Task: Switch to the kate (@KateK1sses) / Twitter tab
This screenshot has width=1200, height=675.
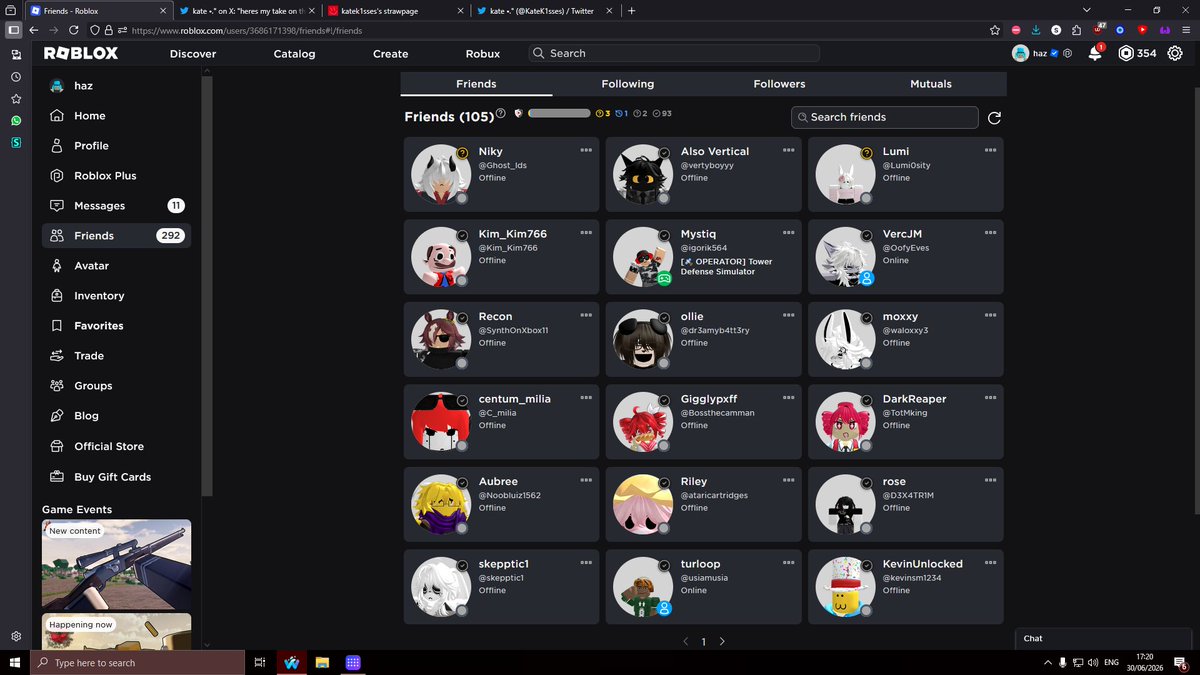Action: pyautogui.click(x=546, y=10)
